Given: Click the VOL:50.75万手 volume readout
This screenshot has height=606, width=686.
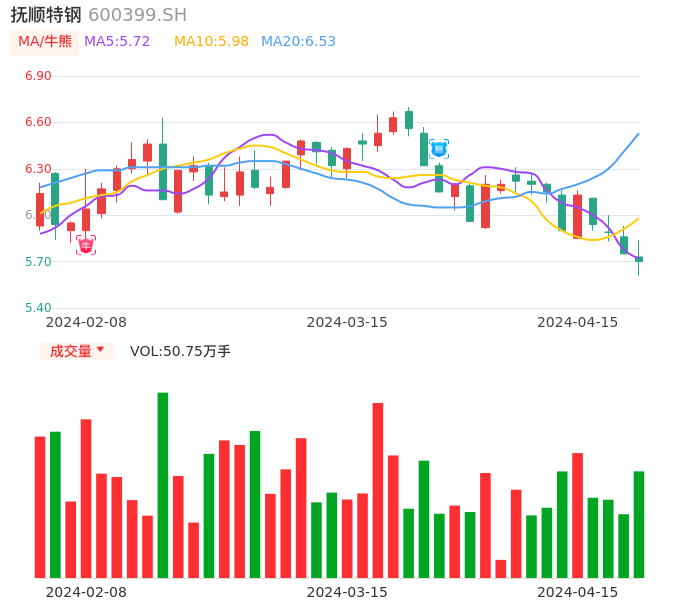Looking at the screenshot, I should tap(180, 351).
